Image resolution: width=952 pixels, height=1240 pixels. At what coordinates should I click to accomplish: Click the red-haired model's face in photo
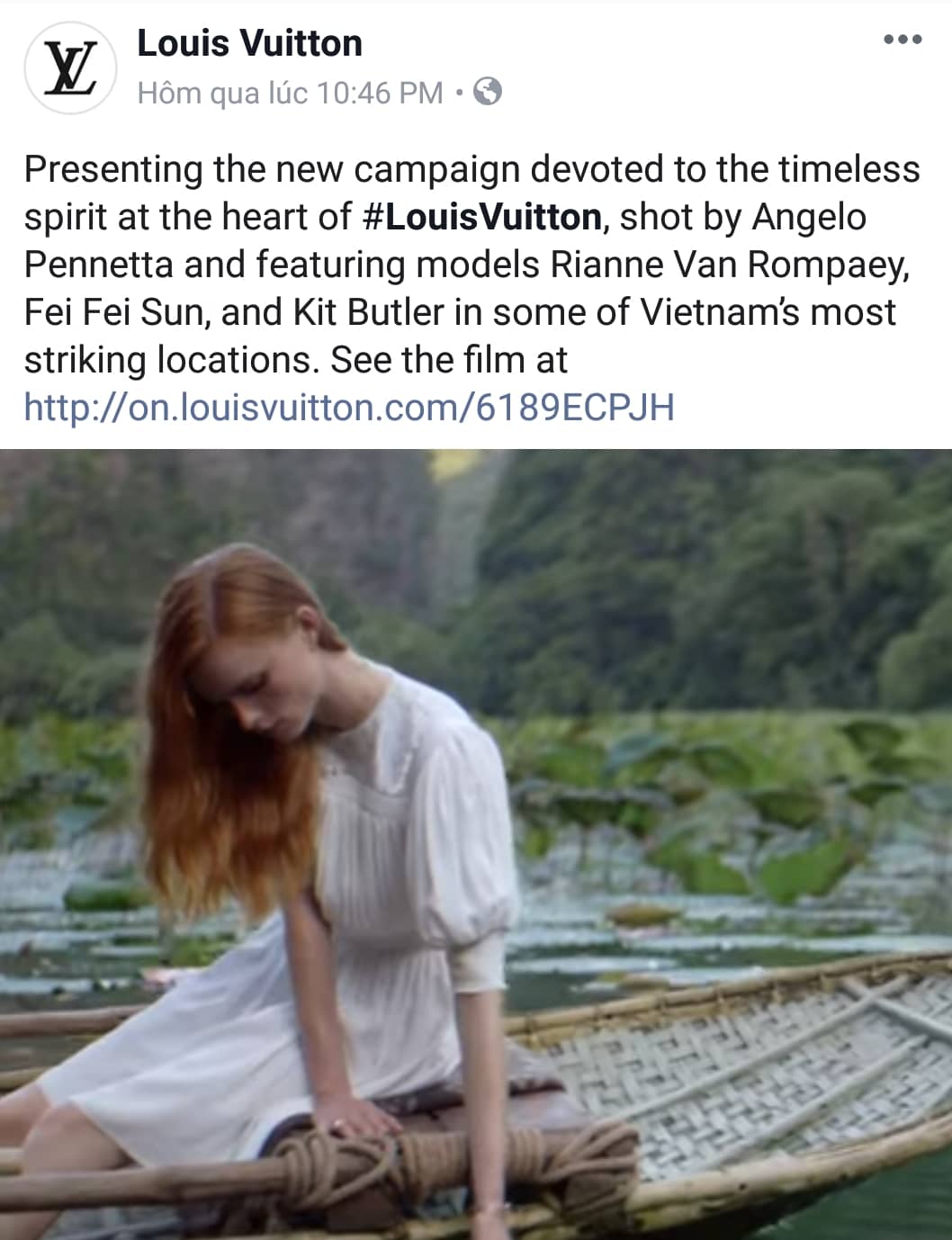[265, 706]
